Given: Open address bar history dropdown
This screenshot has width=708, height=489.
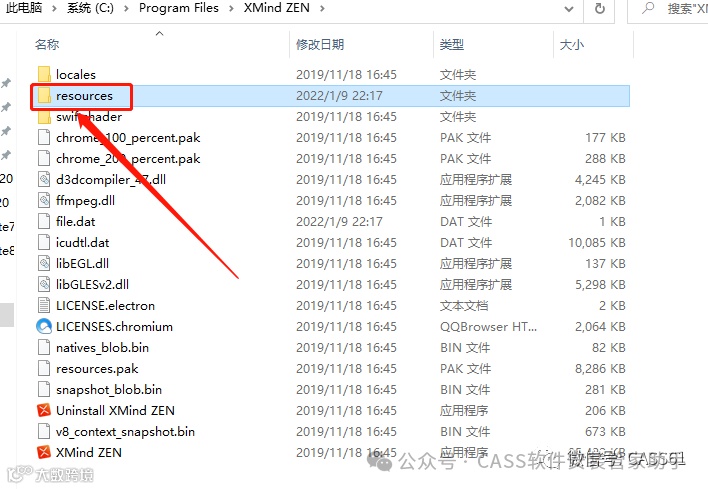Looking at the screenshot, I should [569, 9].
